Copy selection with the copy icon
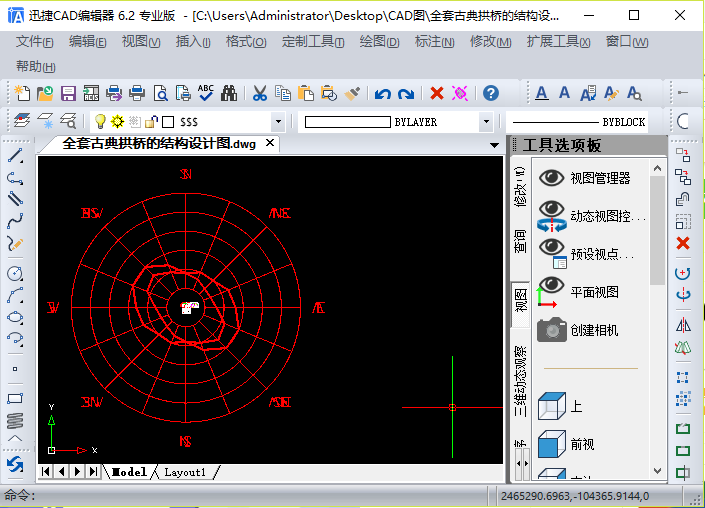Viewport: 705px width, 508px height. click(283, 93)
